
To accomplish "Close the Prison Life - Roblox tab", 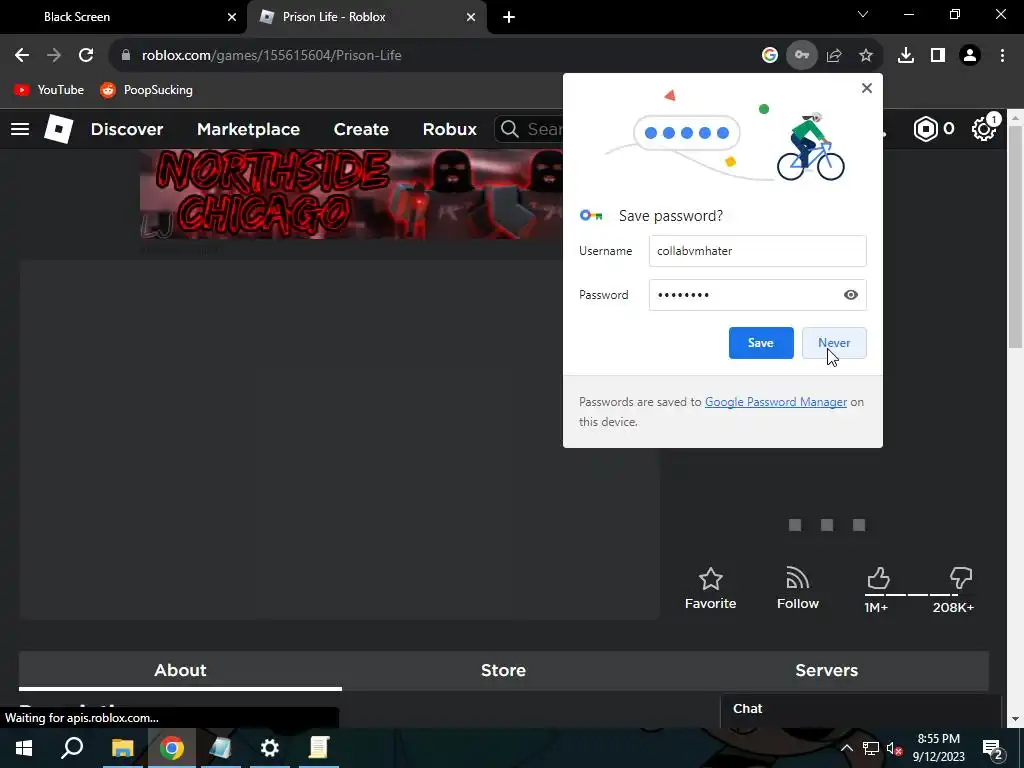I will click(x=471, y=17).
